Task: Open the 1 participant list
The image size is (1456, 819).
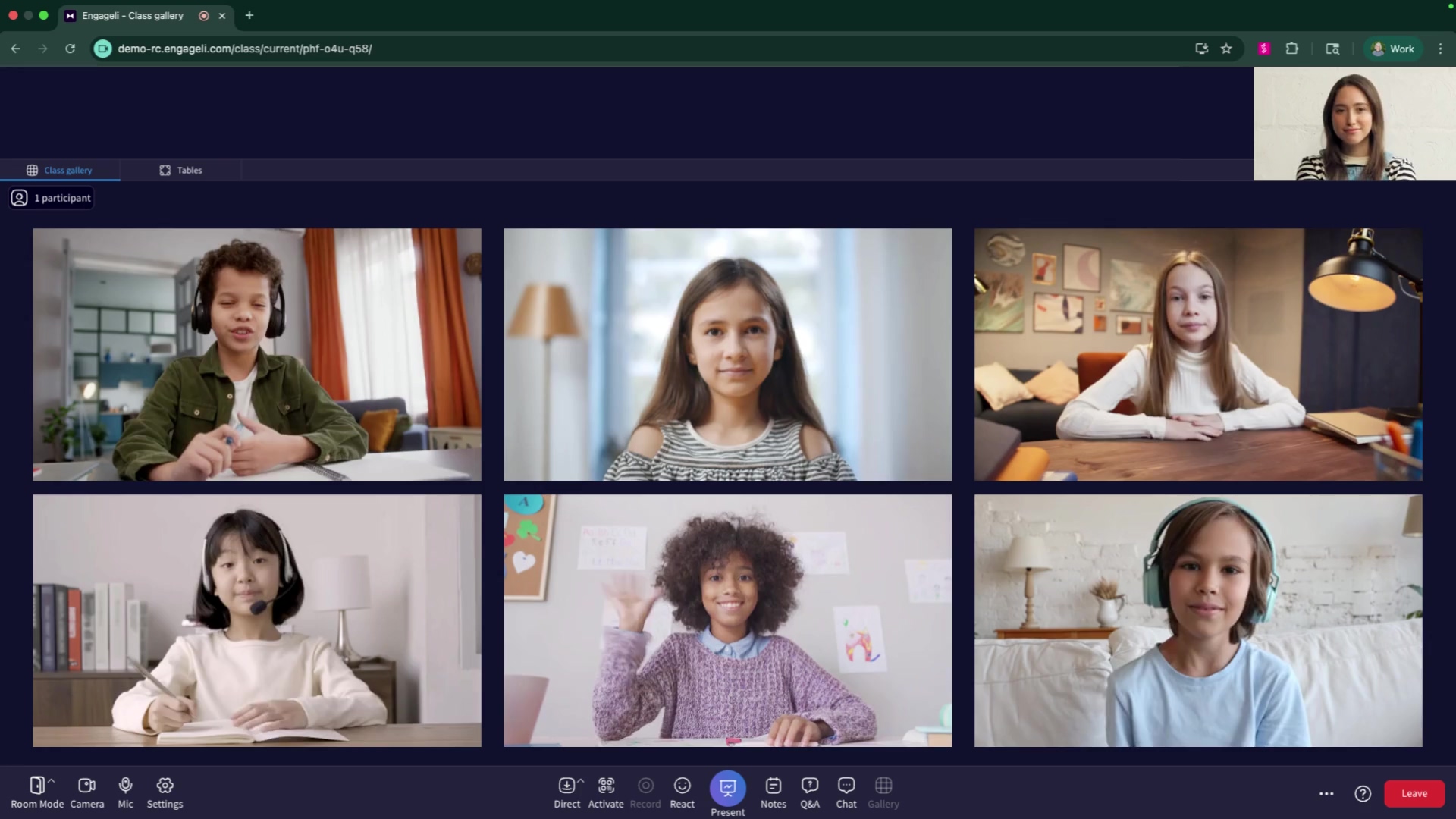Action: 52,198
